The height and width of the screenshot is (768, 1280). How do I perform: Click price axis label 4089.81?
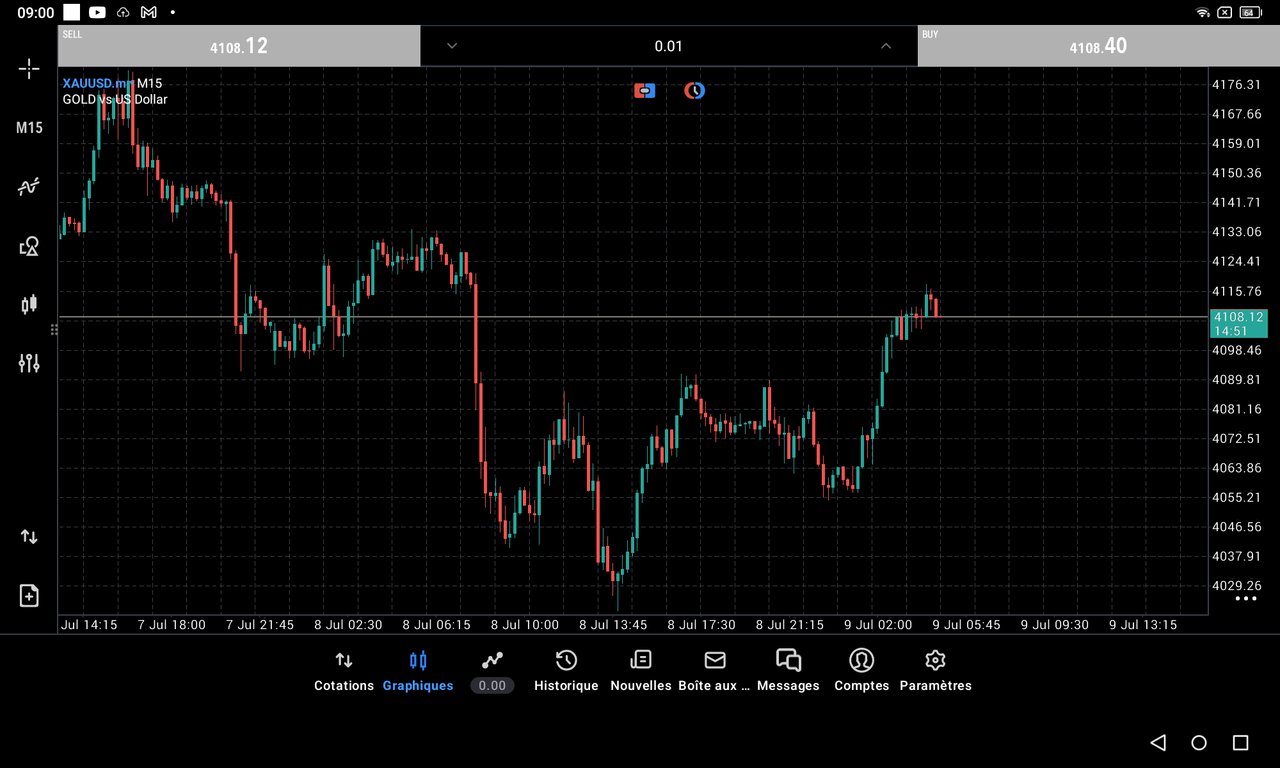1236,379
